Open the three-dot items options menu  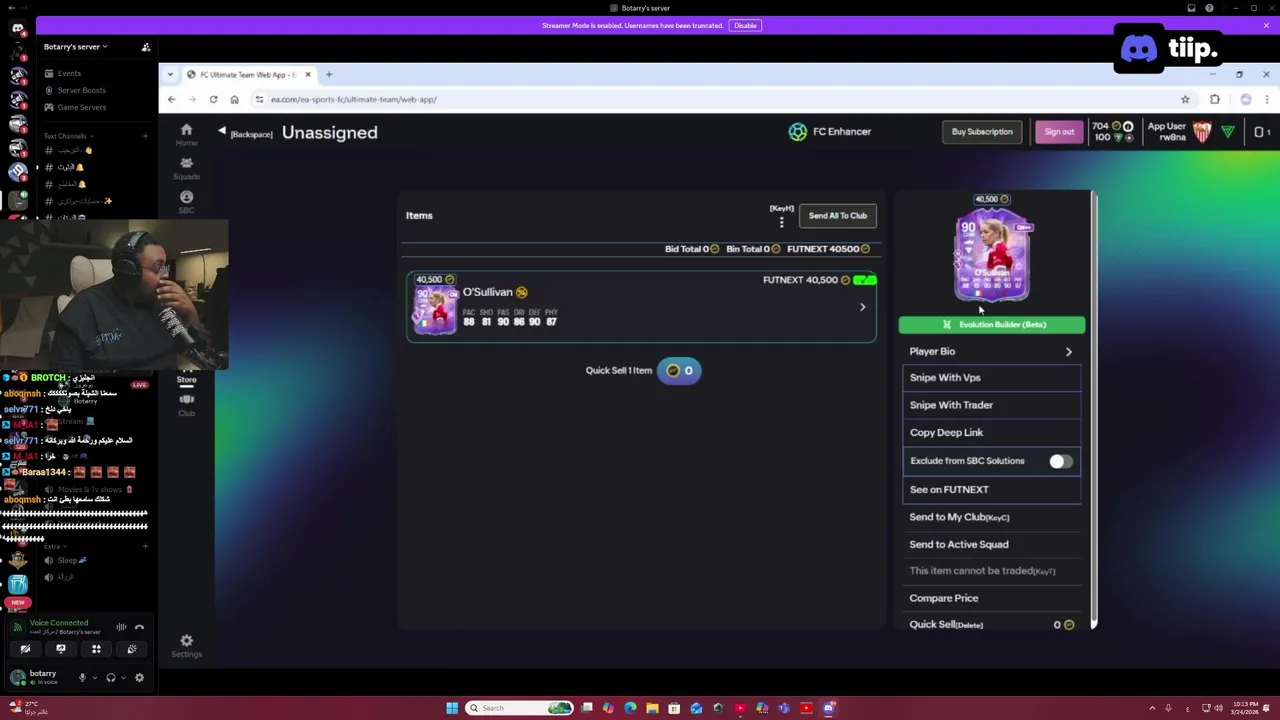click(782, 222)
